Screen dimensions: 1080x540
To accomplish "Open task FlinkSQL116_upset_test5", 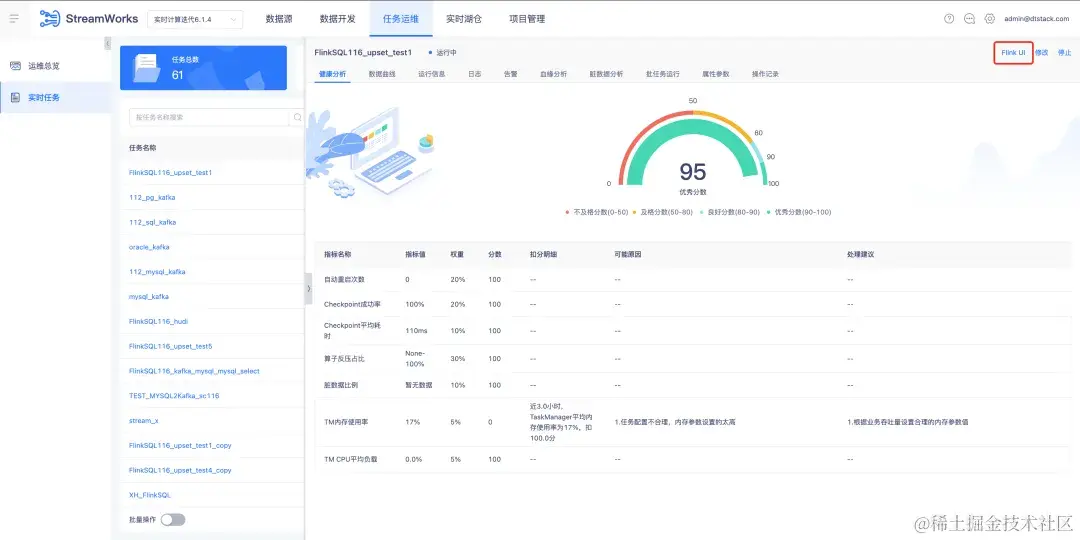I will (x=170, y=346).
